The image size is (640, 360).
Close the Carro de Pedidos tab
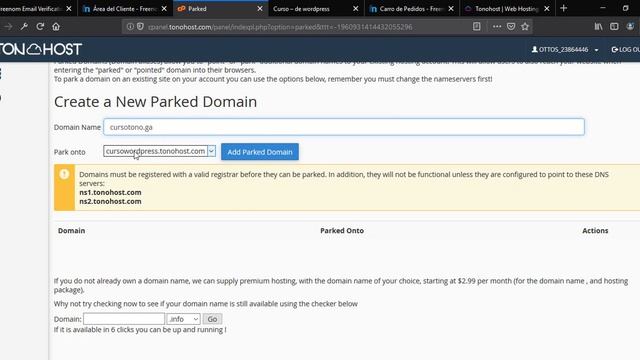[x=451, y=9]
